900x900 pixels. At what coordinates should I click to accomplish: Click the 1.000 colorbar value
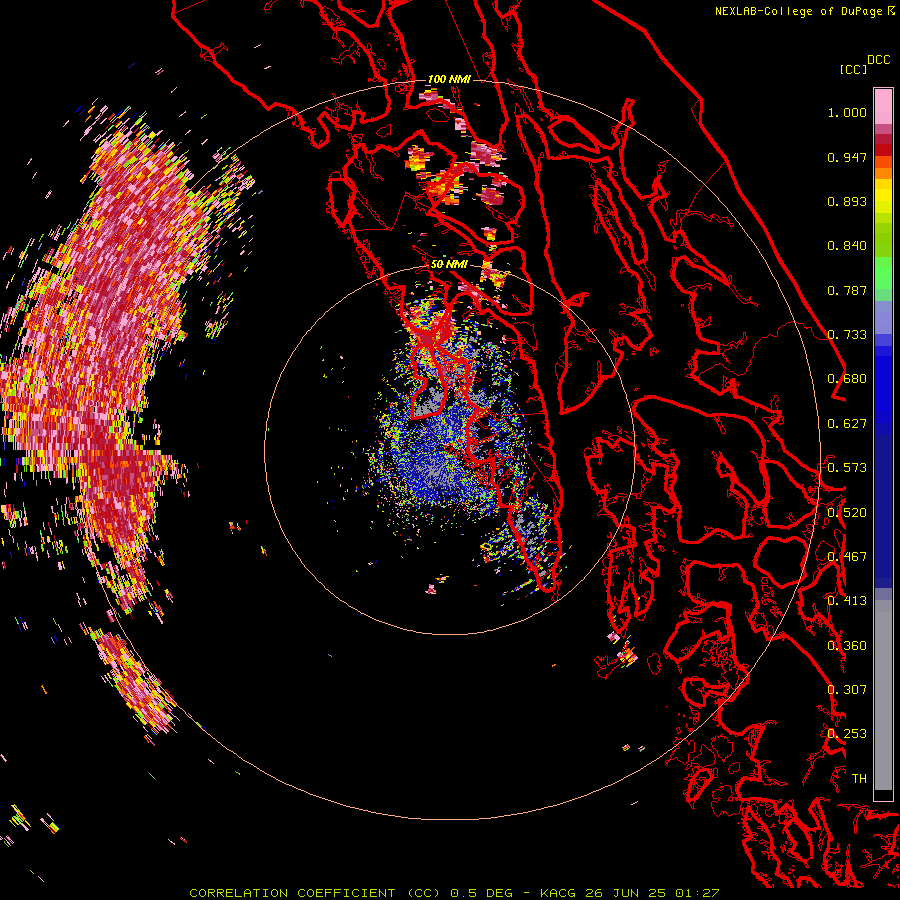point(847,112)
